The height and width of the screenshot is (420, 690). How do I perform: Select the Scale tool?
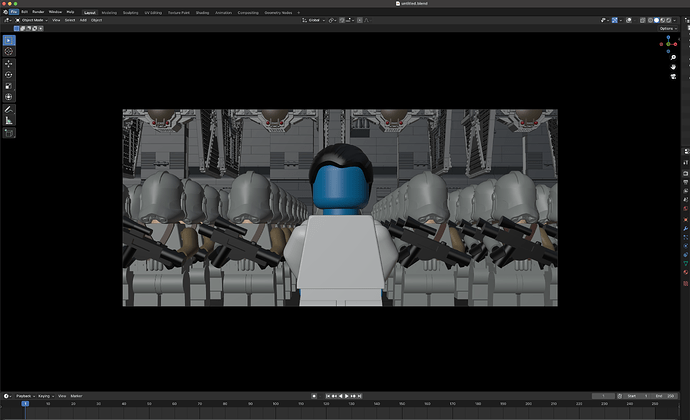[x=9, y=86]
